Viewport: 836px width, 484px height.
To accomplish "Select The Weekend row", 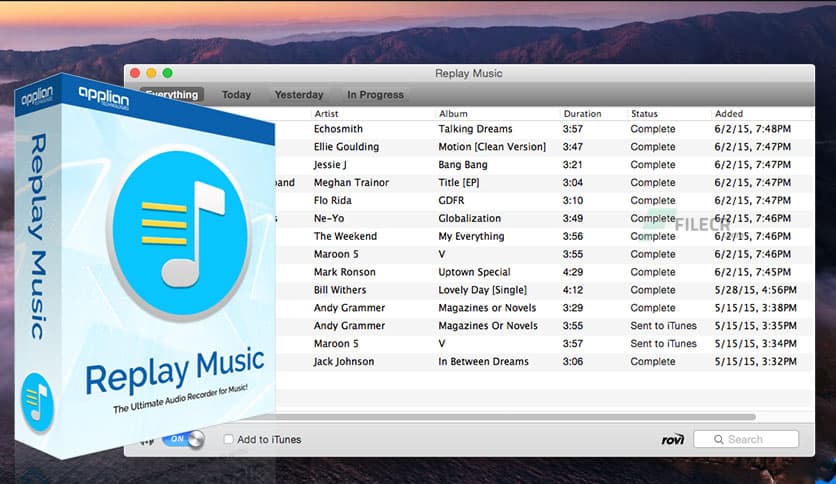I will [x=544, y=236].
